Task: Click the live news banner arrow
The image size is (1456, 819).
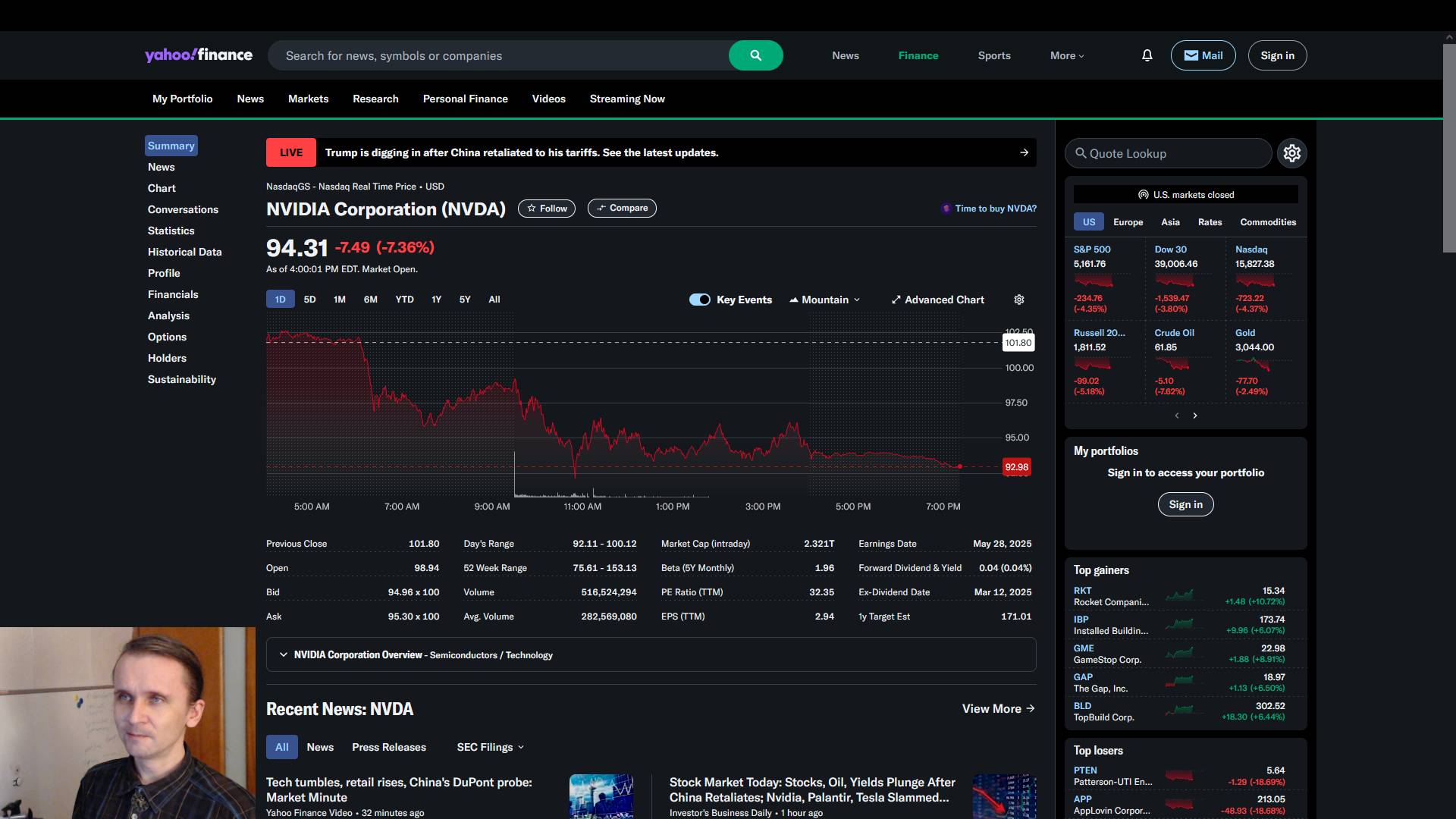Action: tap(1024, 152)
